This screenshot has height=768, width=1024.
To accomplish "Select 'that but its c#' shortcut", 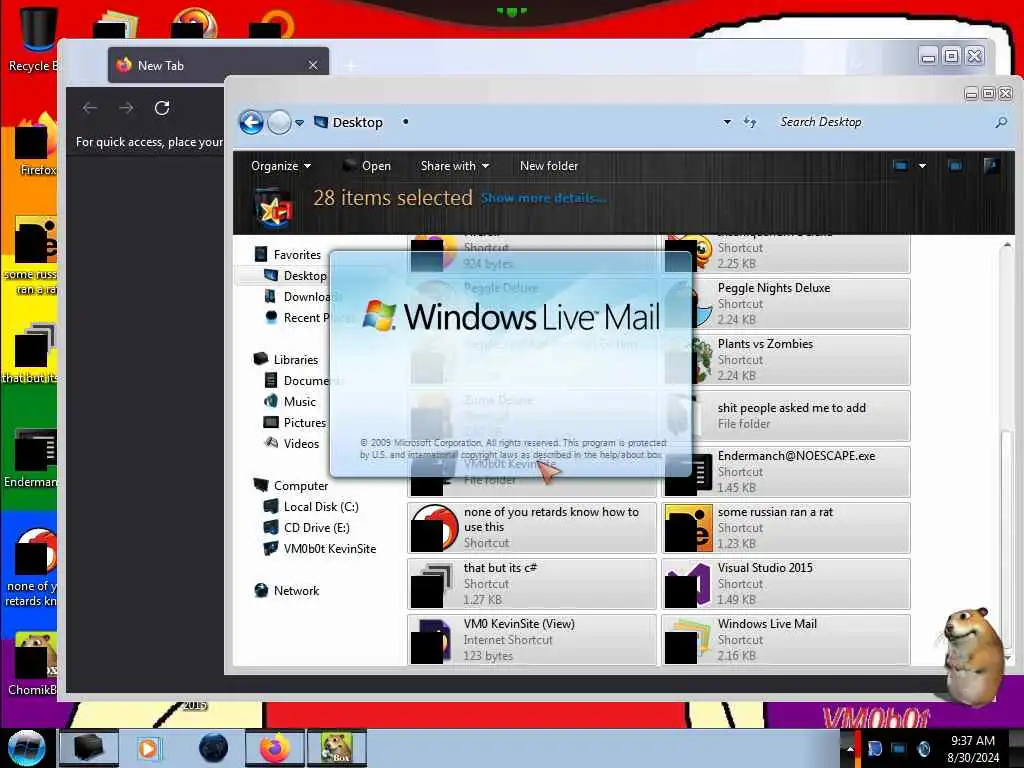I will click(532, 584).
